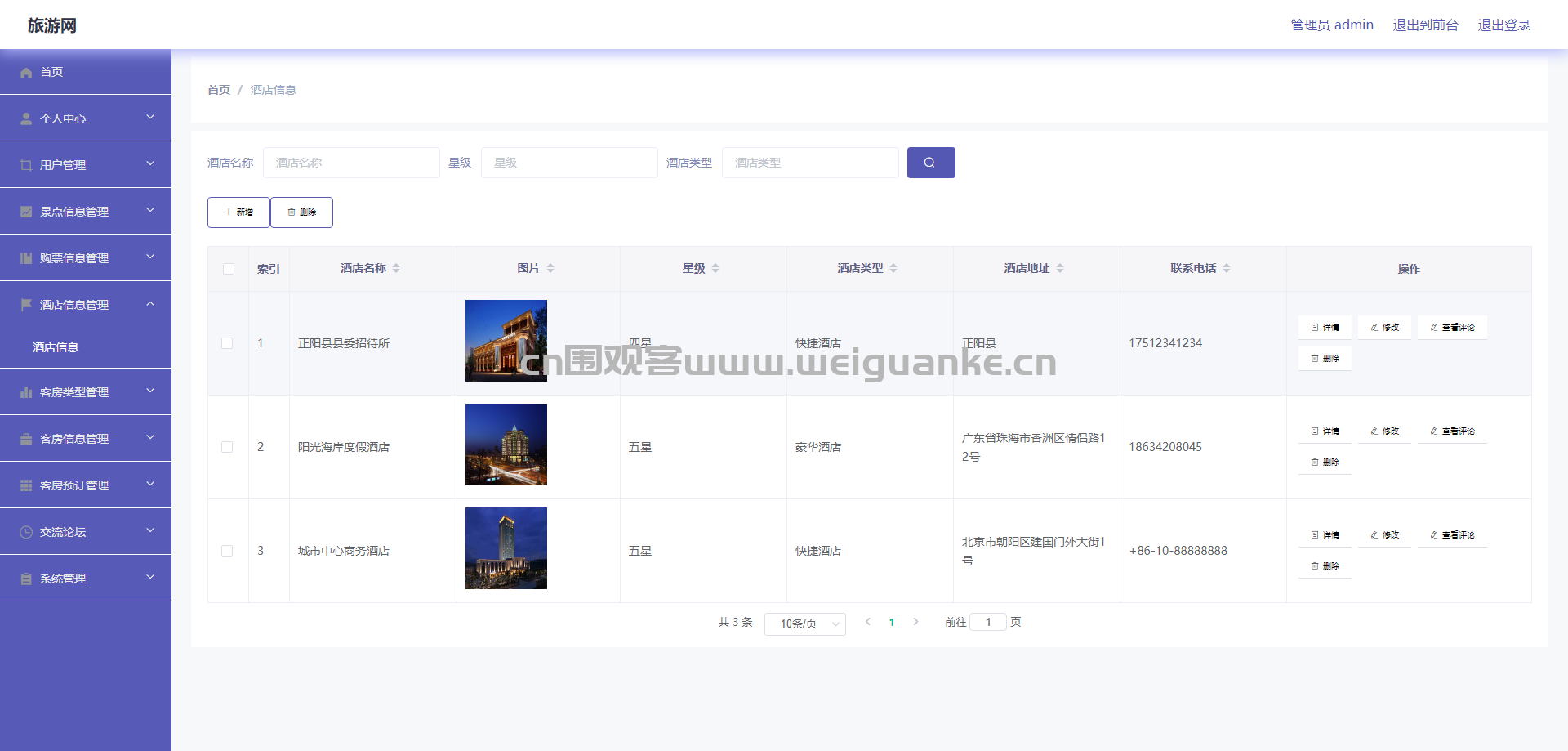This screenshot has height=751, width=1568.
Task: Open 交流论坛 sidebar menu
Action: click(86, 531)
